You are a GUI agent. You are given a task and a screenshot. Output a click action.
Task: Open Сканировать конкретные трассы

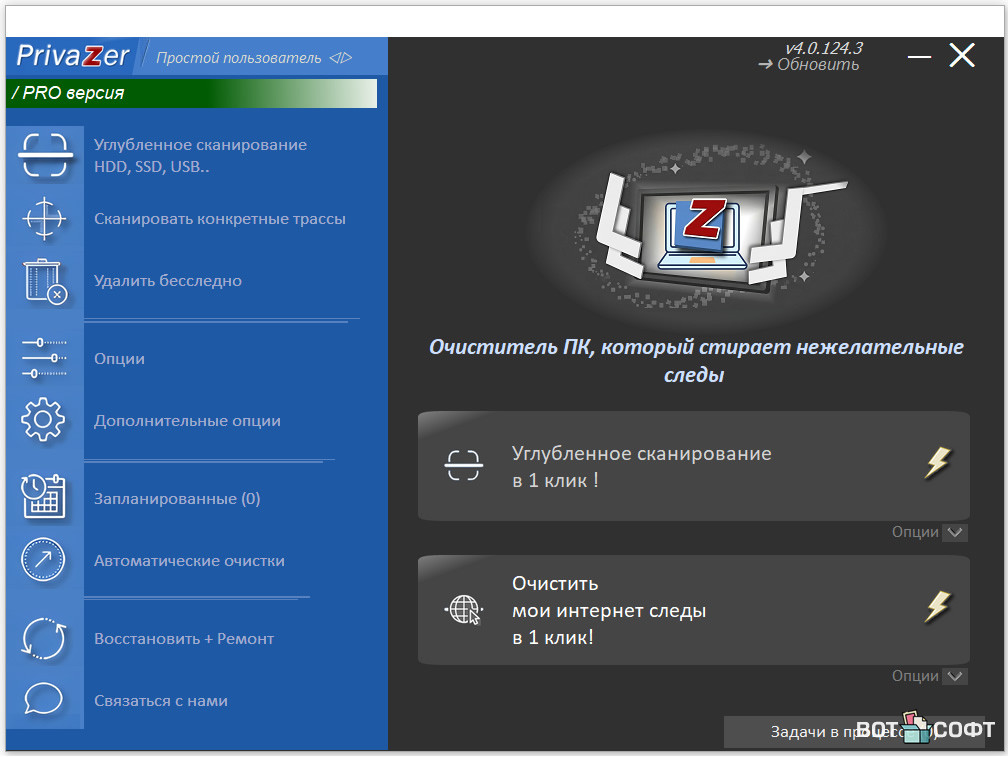pyautogui.click(x=220, y=219)
